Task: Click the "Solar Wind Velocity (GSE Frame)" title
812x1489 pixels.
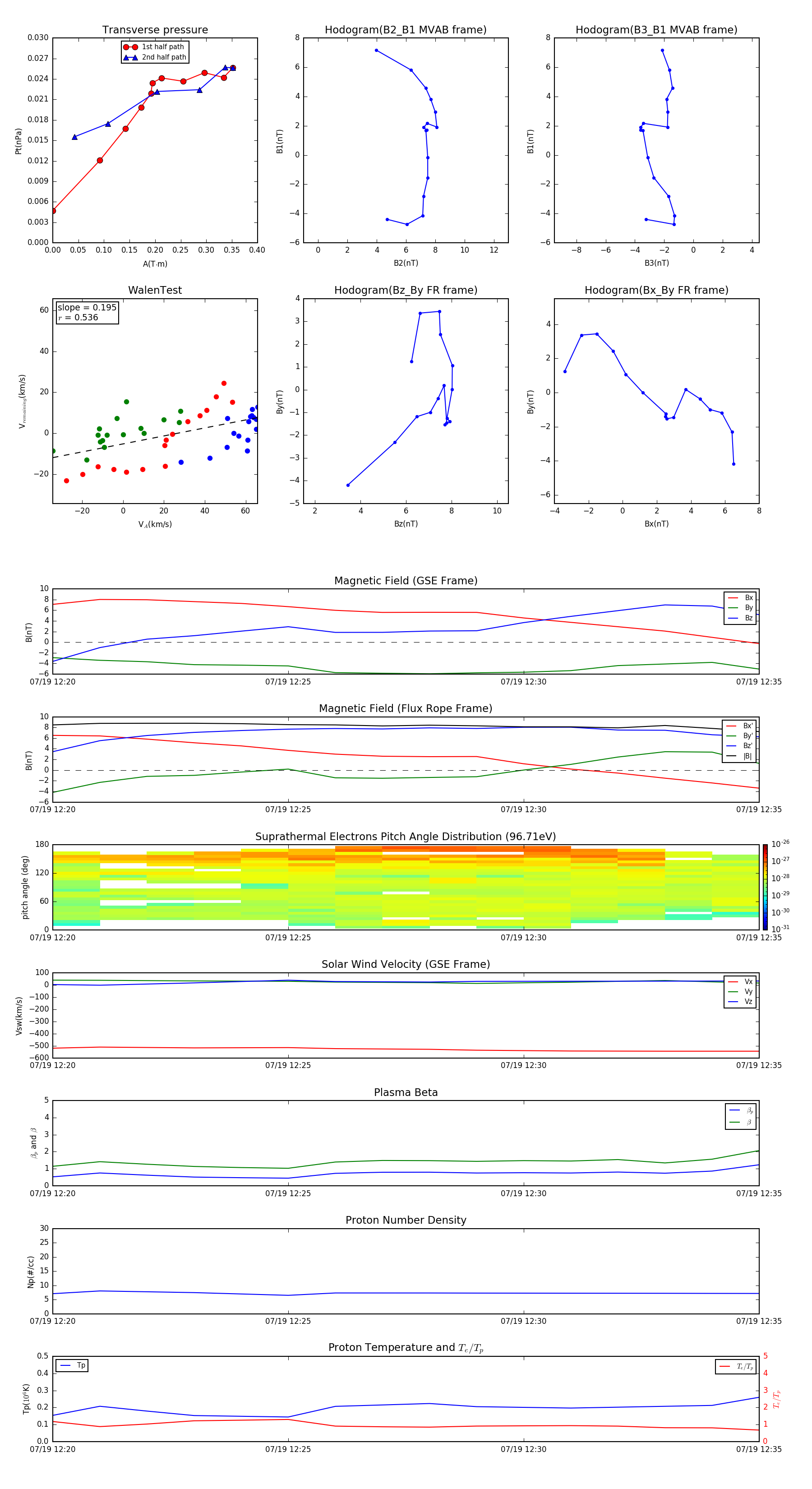Action: coord(406,965)
